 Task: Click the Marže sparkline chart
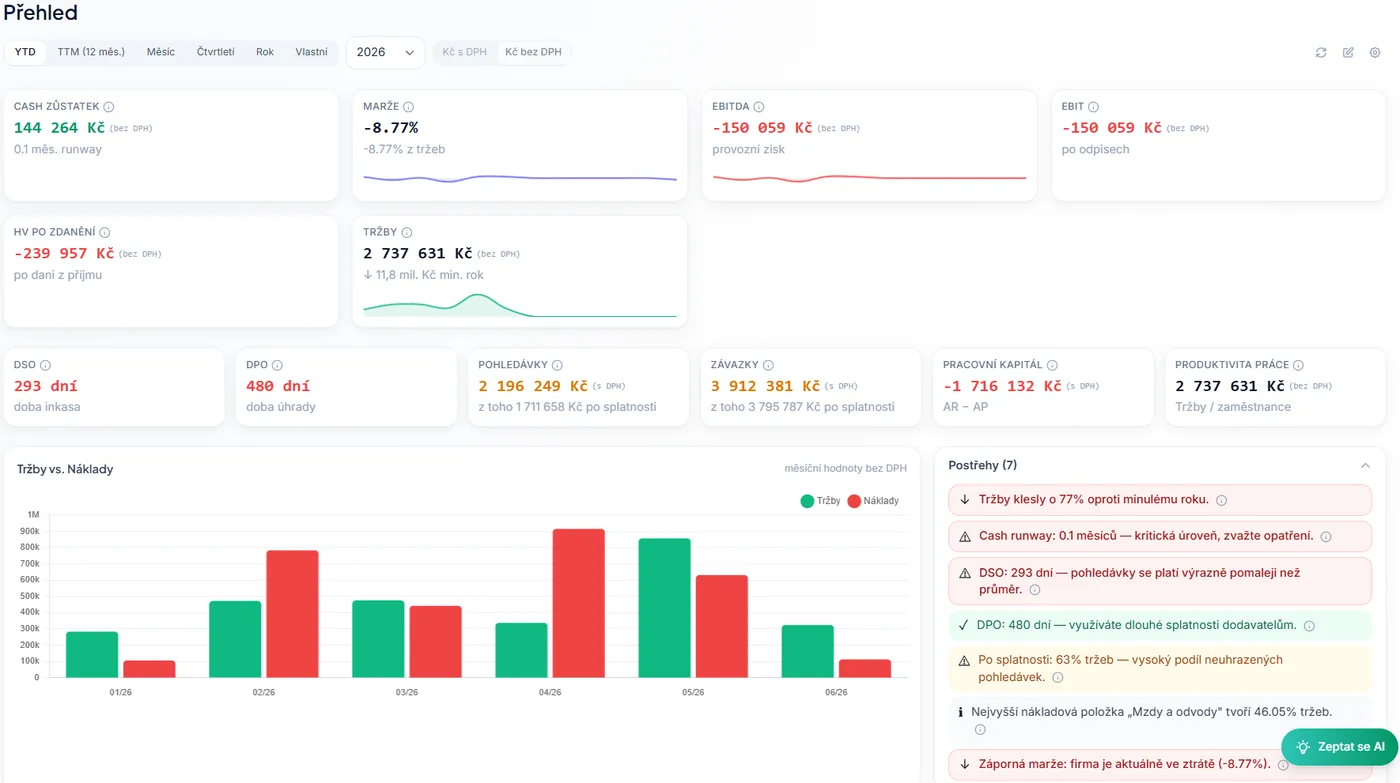coord(520,178)
